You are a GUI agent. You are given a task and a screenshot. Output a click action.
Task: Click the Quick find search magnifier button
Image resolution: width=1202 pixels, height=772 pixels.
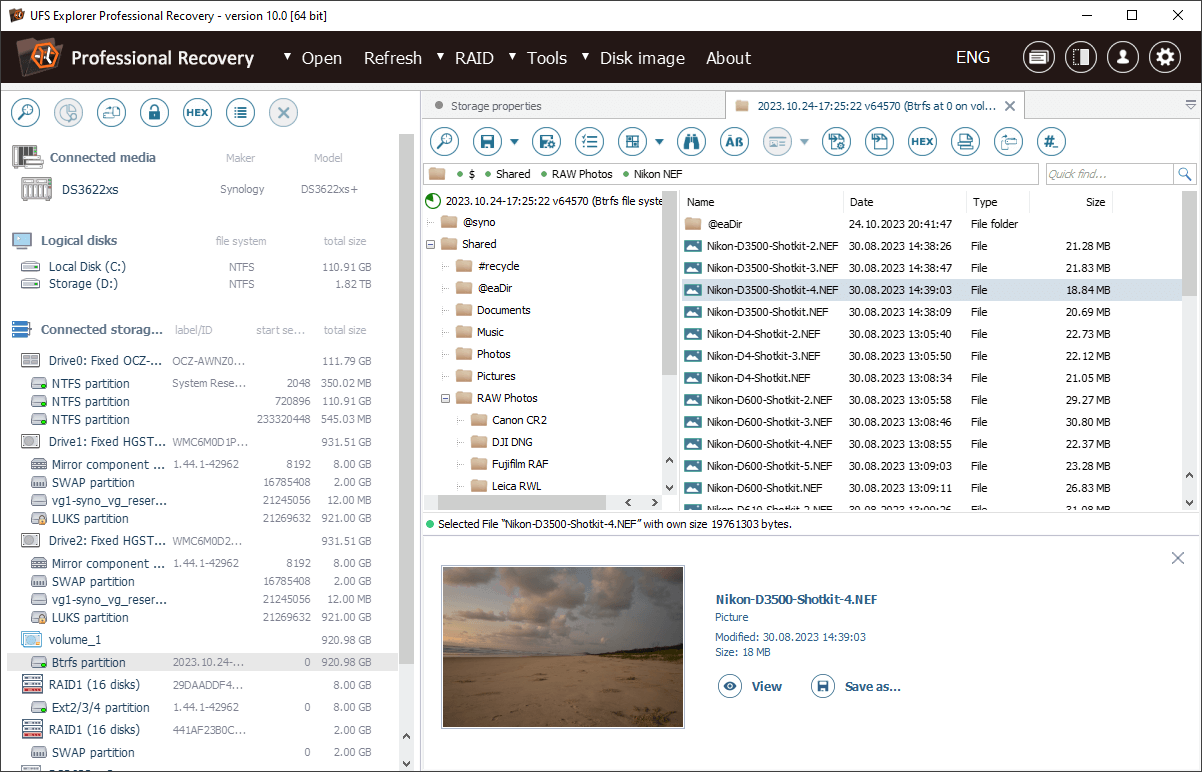[x=1185, y=174]
